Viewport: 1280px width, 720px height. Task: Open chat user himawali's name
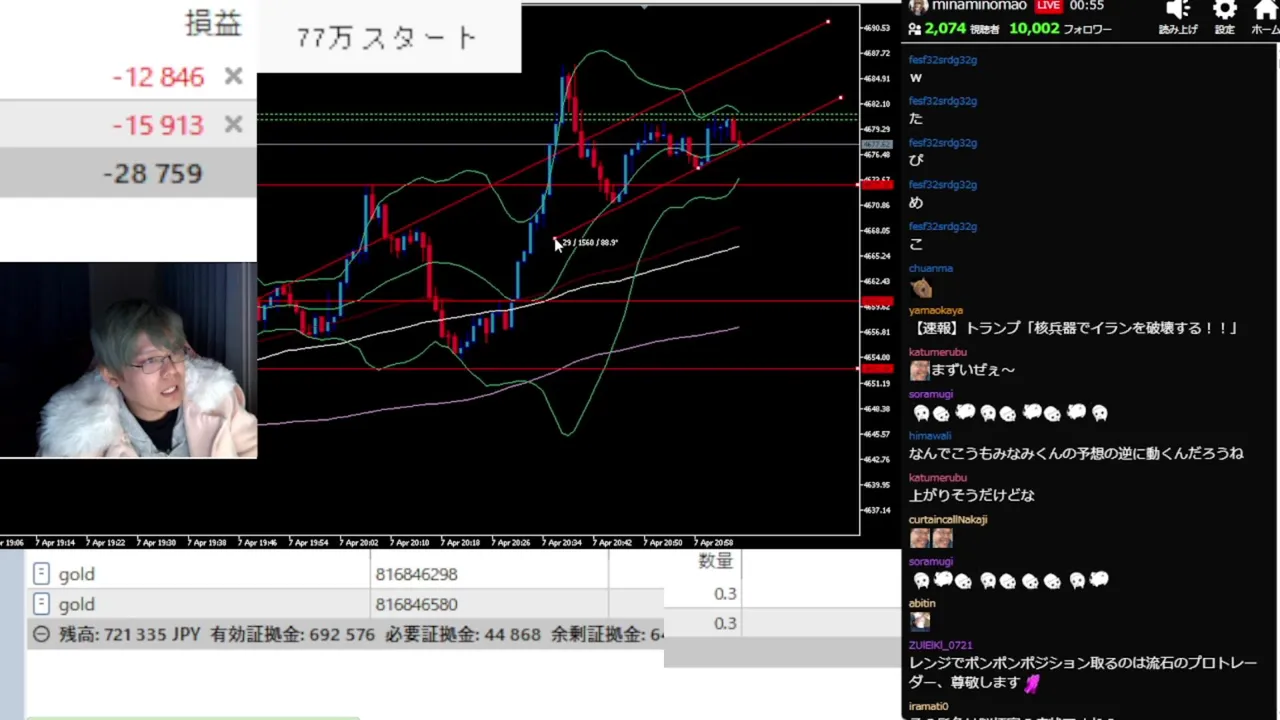point(930,436)
